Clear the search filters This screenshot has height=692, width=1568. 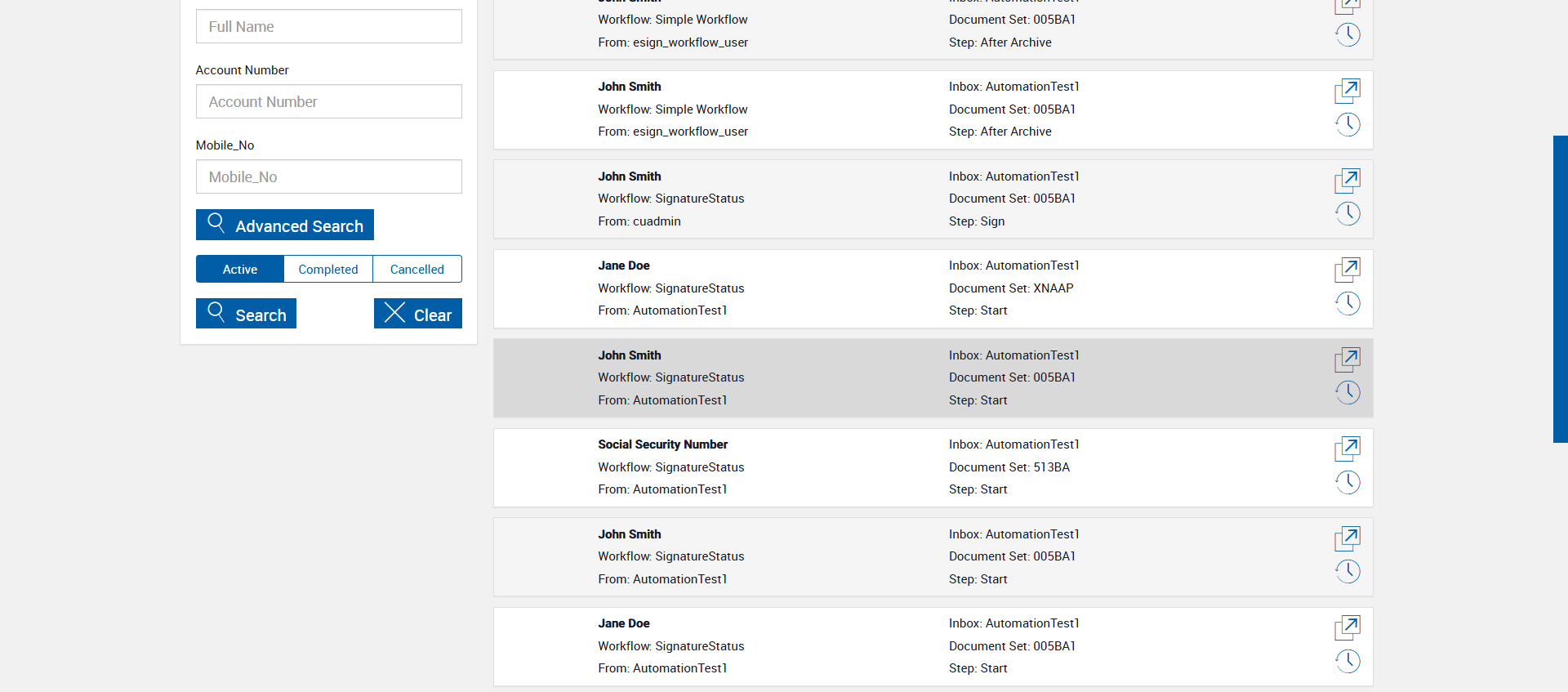click(417, 314)
